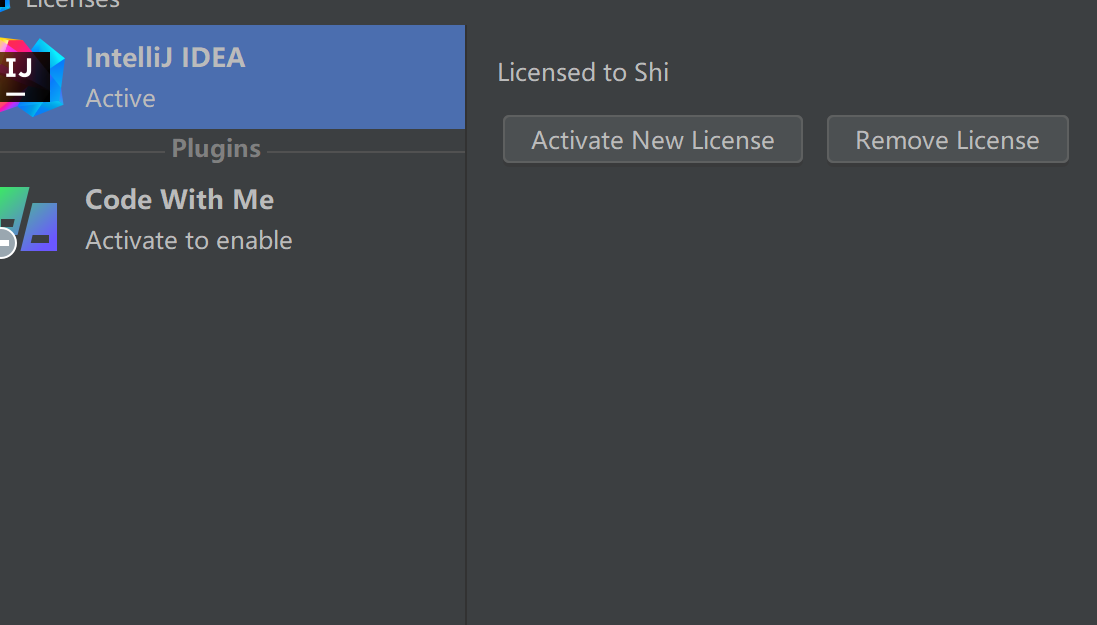Click the Plugins section header
The width and height of the screenshot is (1097, 625).
[216, 149]
